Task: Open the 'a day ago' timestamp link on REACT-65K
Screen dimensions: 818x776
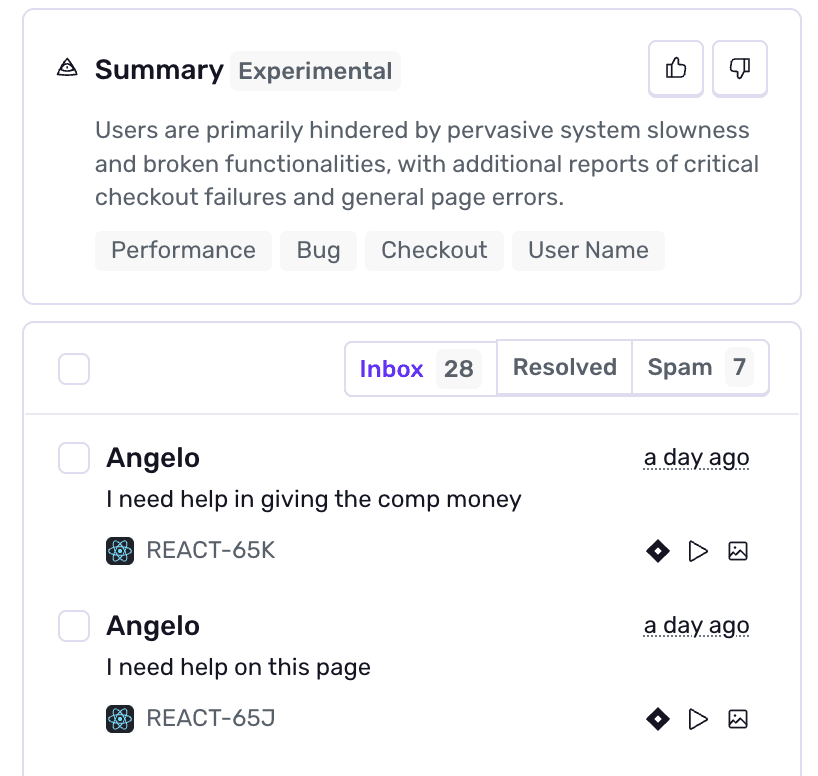Action: [x=696, y=457]
